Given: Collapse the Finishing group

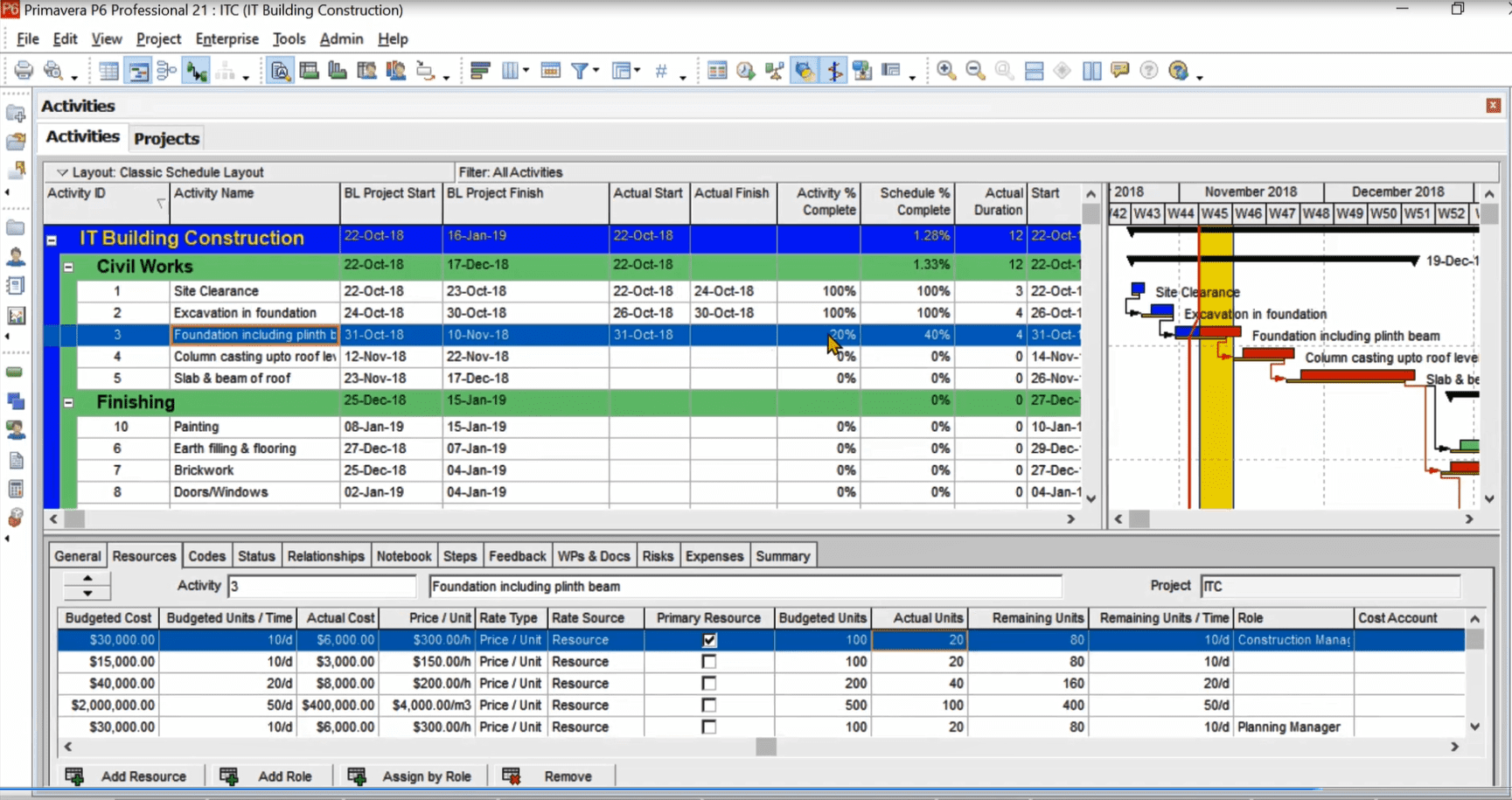Looking at the screenshot, I should [x=68, y=403].
